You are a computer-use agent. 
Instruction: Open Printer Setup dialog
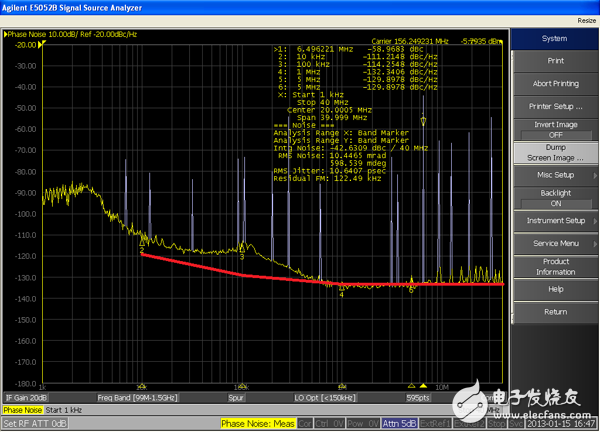(554, 106)
